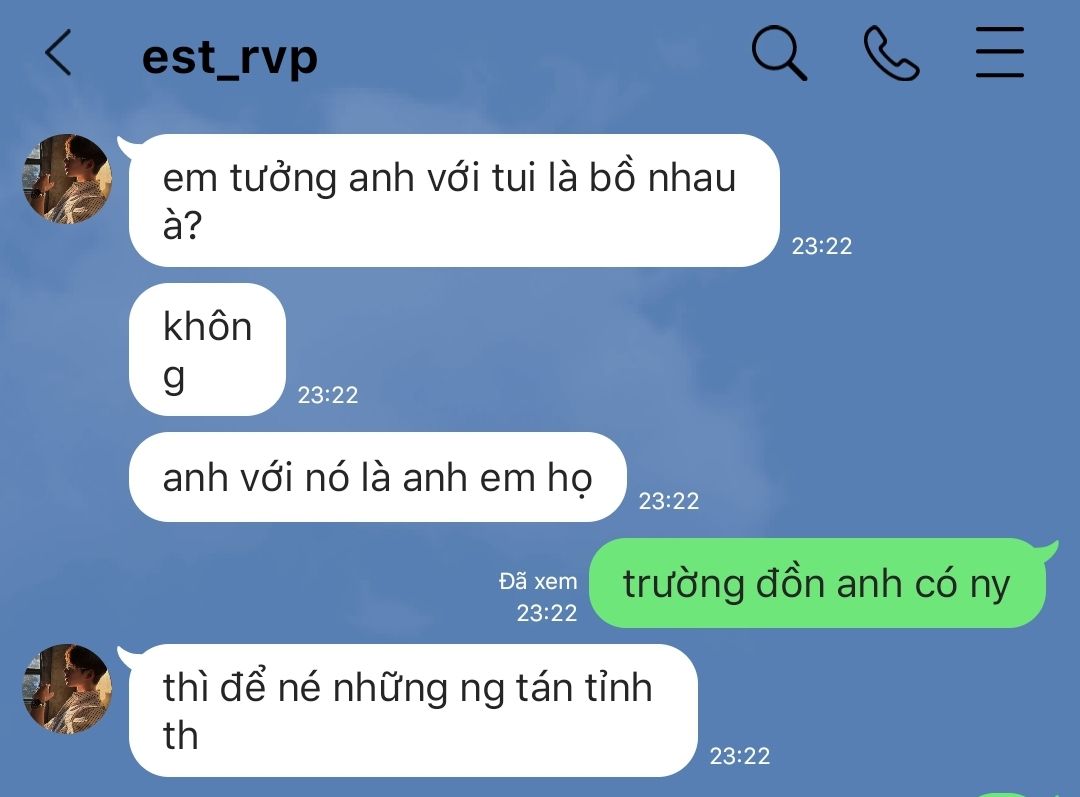Open the top sender profile avatar
The height and width of the screenshot is (797, 1080).
(68, 179)
